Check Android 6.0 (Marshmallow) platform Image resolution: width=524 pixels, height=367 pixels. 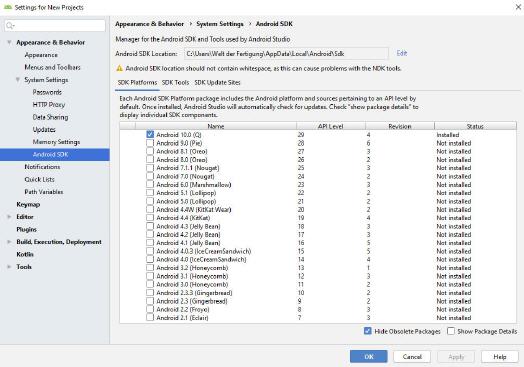(150, 185)
